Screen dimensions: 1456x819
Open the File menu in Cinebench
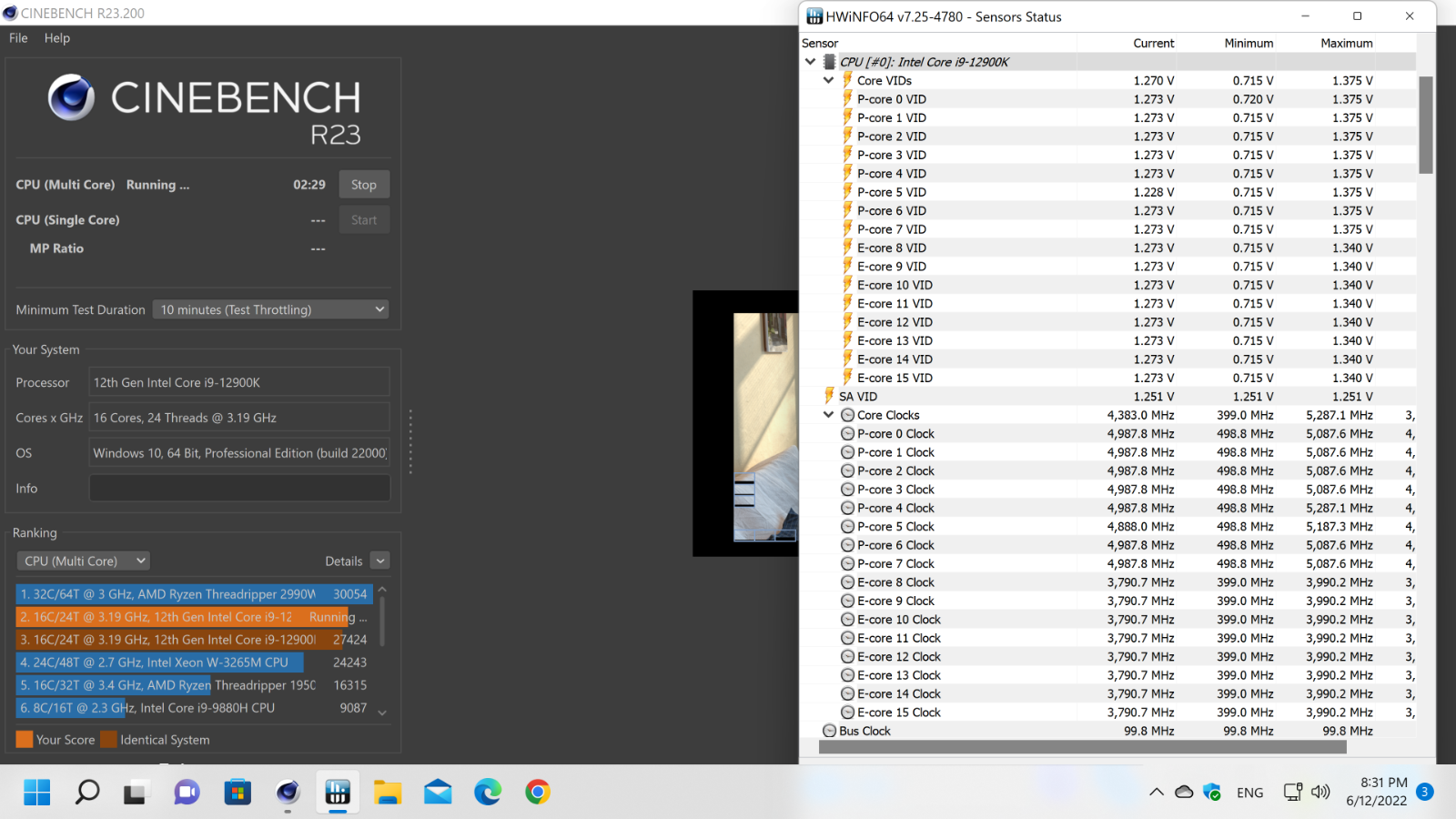[18, 38]
